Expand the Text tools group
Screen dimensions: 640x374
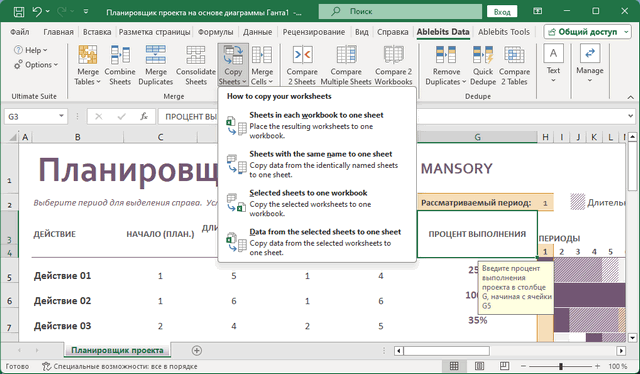(x=553, y=64)
